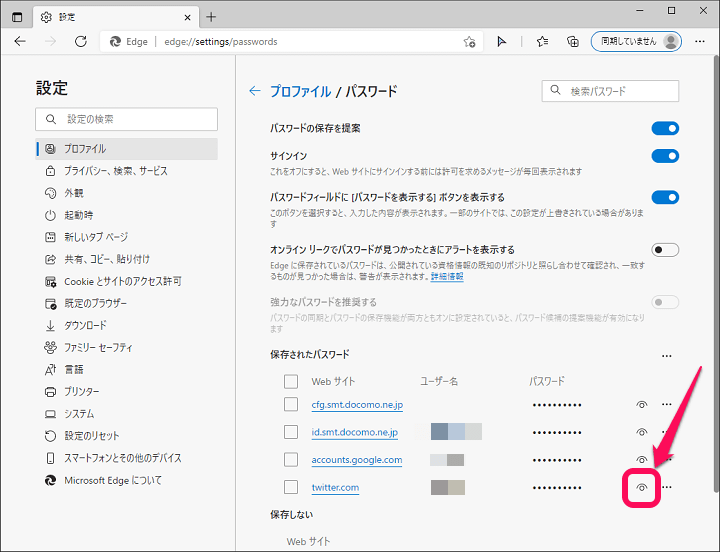Image resolution: width=720 pixels, height=552 pixels.
Task: Close the 設定 tab
Action: pyautogui.click(x=187, y=17)
